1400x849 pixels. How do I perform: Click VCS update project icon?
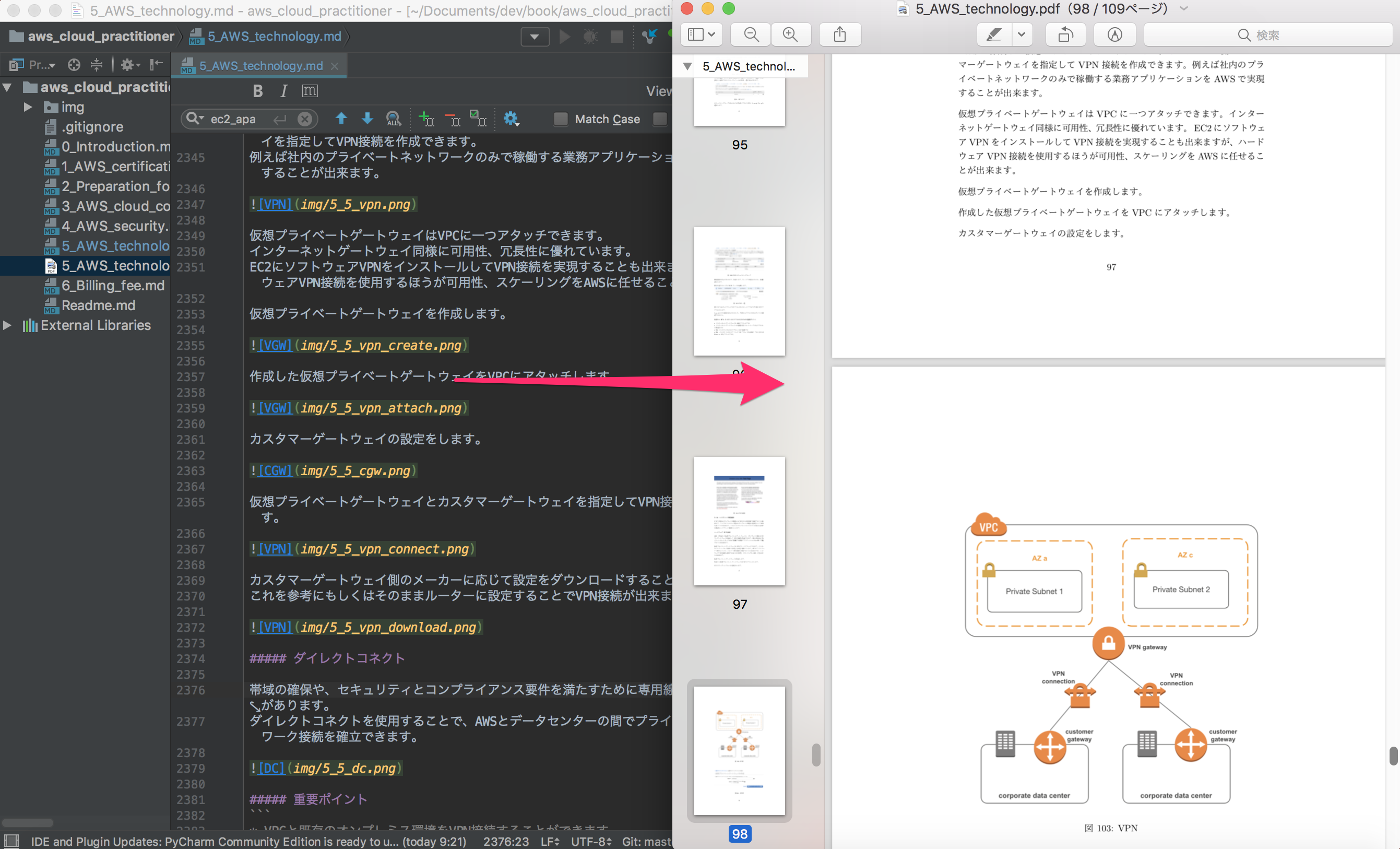(x=649, y=37)
